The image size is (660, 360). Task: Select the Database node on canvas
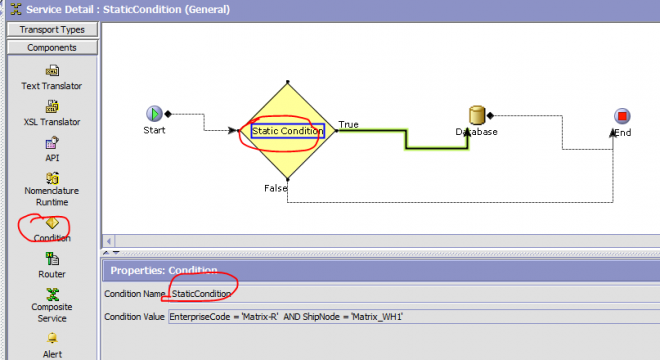point(477,115)
